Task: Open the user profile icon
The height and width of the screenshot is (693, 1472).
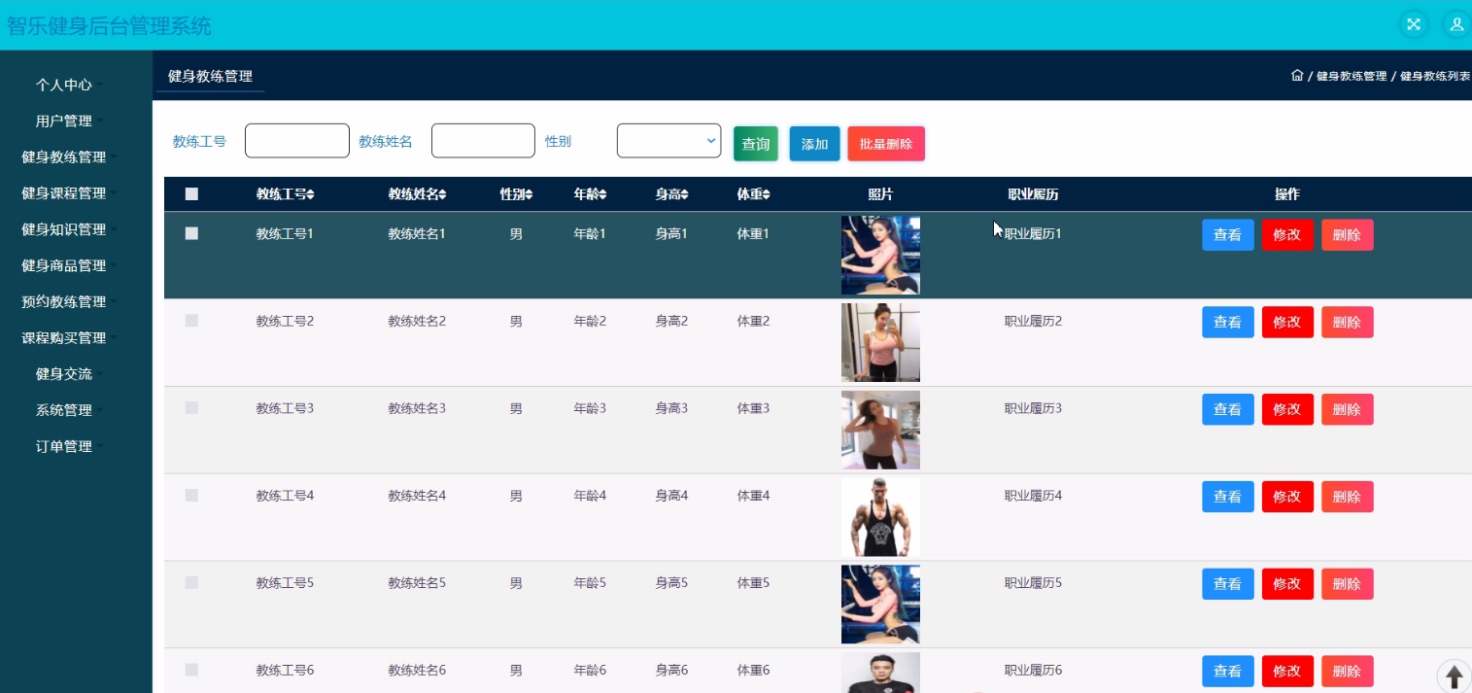Action: pos(1456,25)
